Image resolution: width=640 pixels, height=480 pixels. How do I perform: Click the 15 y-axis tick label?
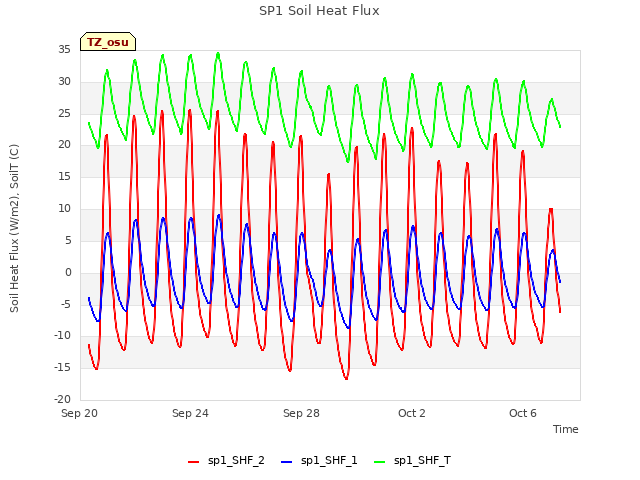pos(64,177)
